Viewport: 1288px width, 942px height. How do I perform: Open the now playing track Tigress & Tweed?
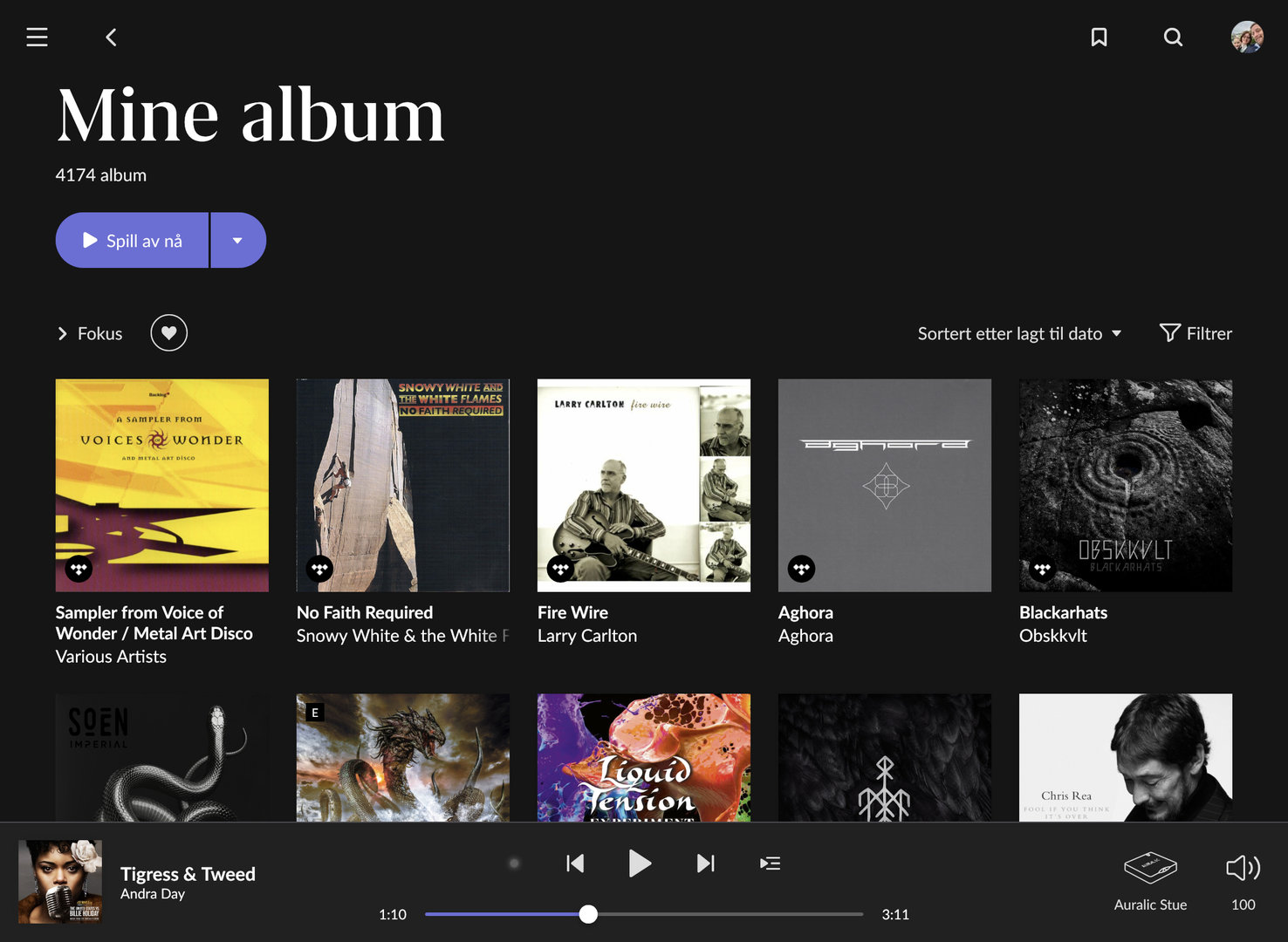pos(188,874)
